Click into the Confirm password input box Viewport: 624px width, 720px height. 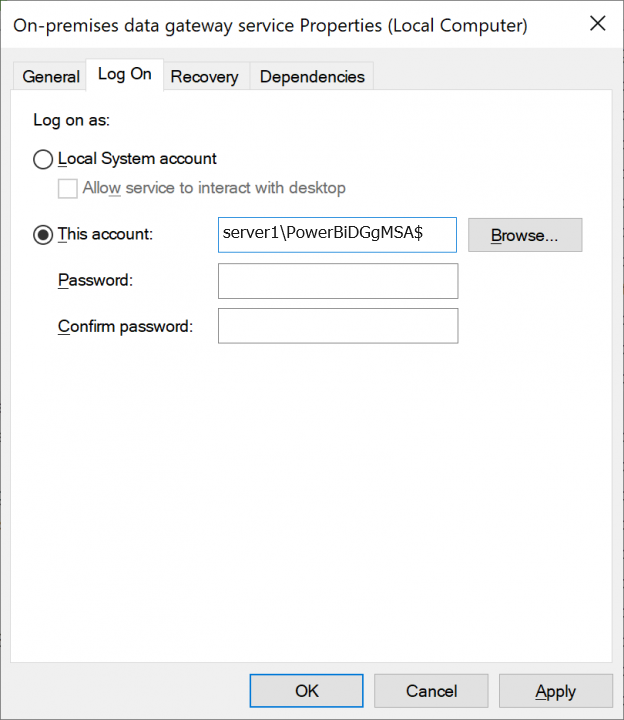click(x=337, y=326)
